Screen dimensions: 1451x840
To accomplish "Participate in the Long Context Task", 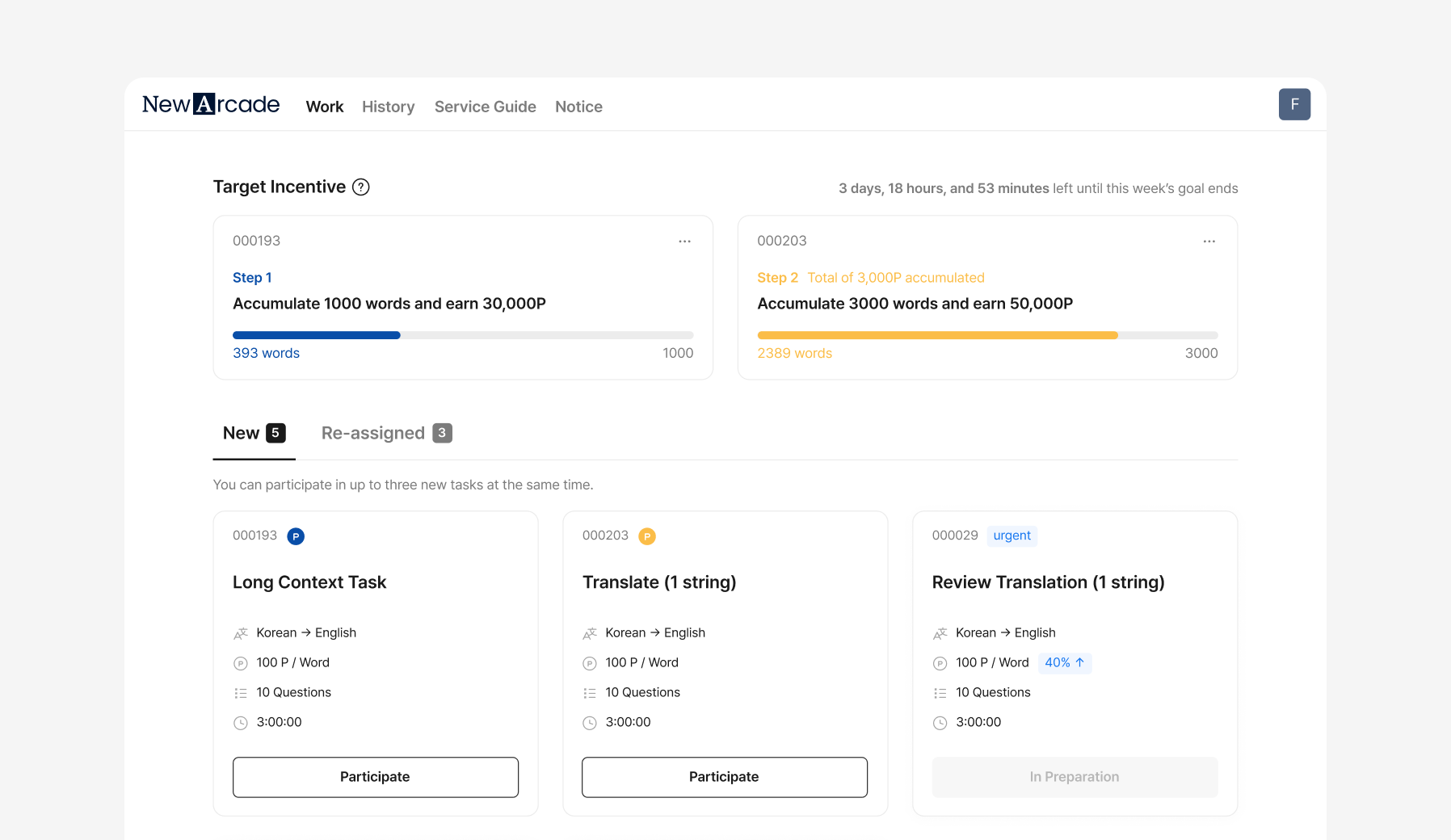I will (376, 777).
